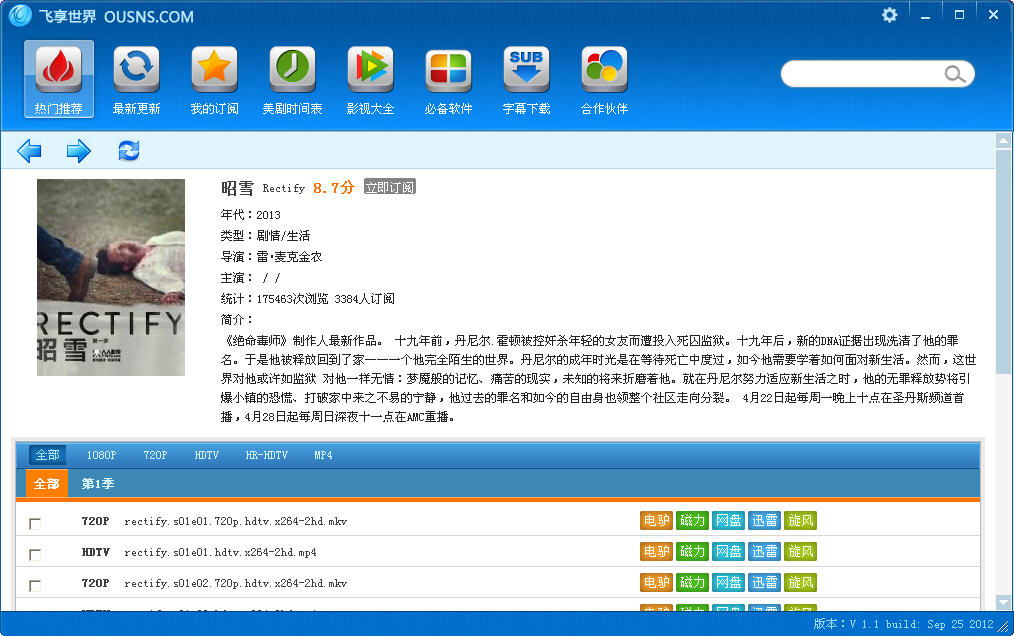Click 电驴 for s01e01 720p mkv

[656, 520]
